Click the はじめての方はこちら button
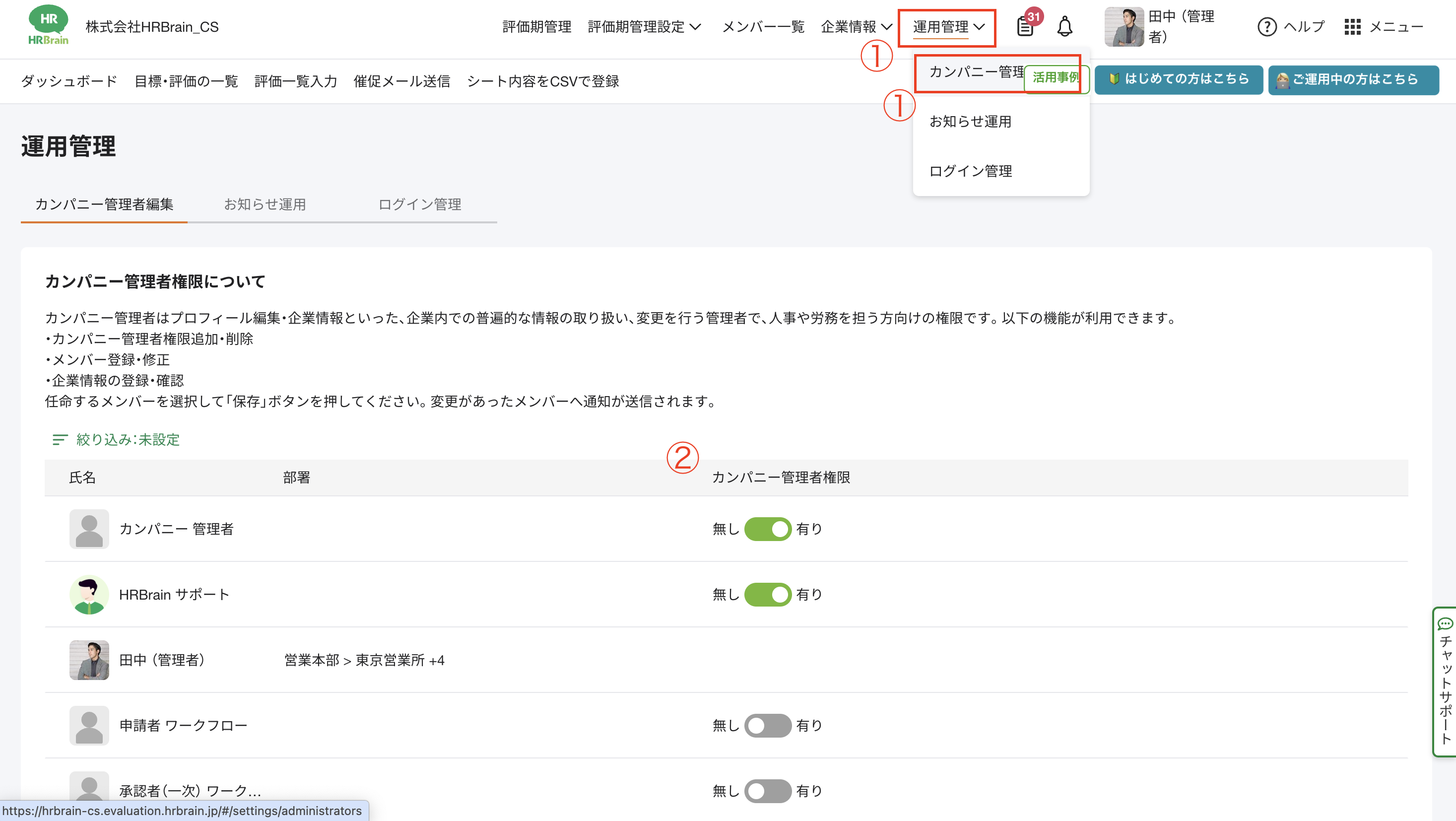 (1179, 79)
